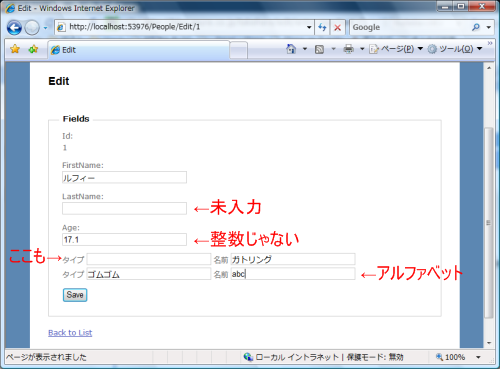This screenshot has width=500, height=369.
Task: Expand the Home button dropdown arrow
Action: click(x=305, y=49)
